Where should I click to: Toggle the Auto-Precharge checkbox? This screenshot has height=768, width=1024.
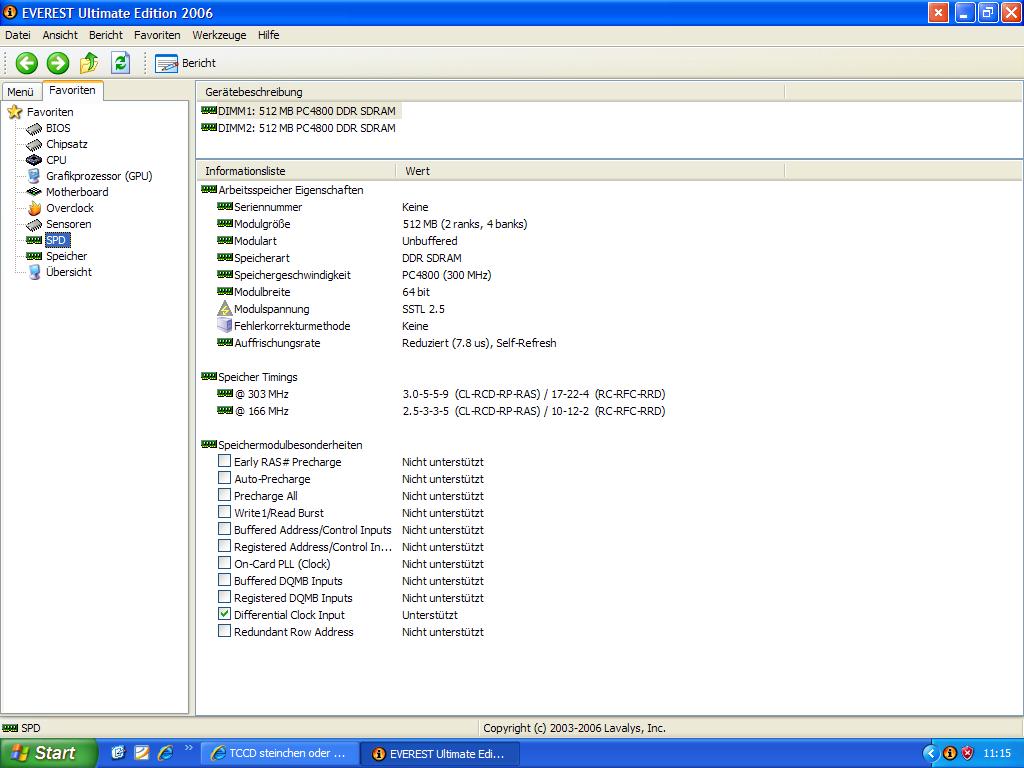(224, 478)
